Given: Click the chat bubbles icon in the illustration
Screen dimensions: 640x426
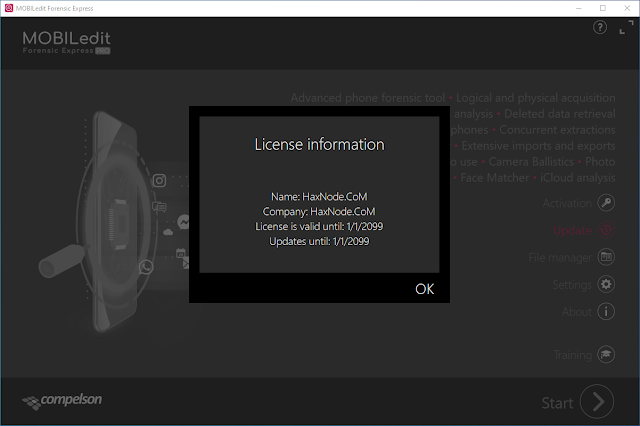Looking at the screenshot, I should (x=159, y=207).
